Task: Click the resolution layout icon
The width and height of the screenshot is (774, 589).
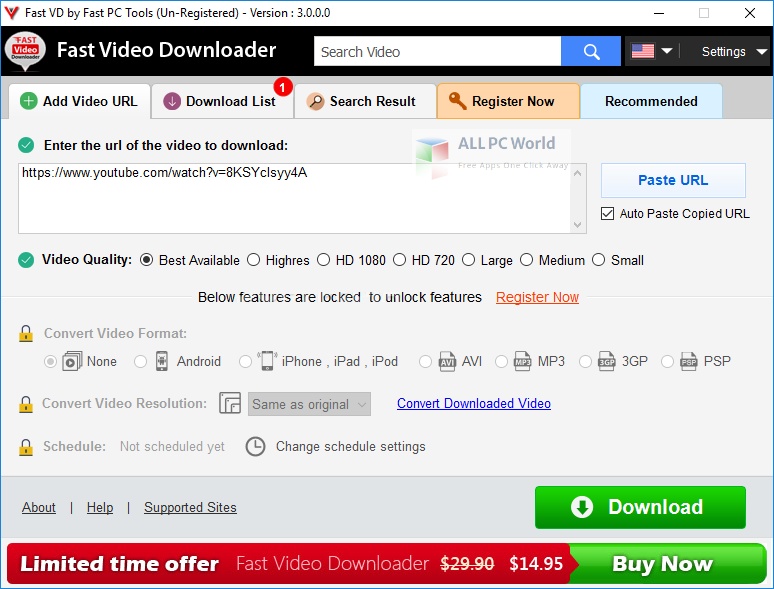Action: click(230, 403)
